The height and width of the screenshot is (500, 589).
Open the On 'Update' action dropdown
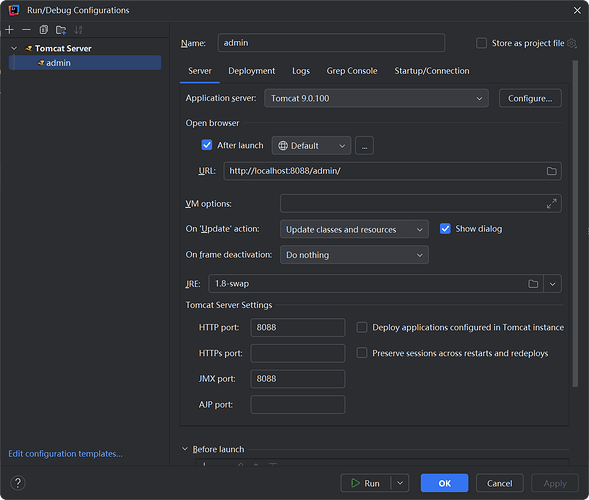(354, 230)
